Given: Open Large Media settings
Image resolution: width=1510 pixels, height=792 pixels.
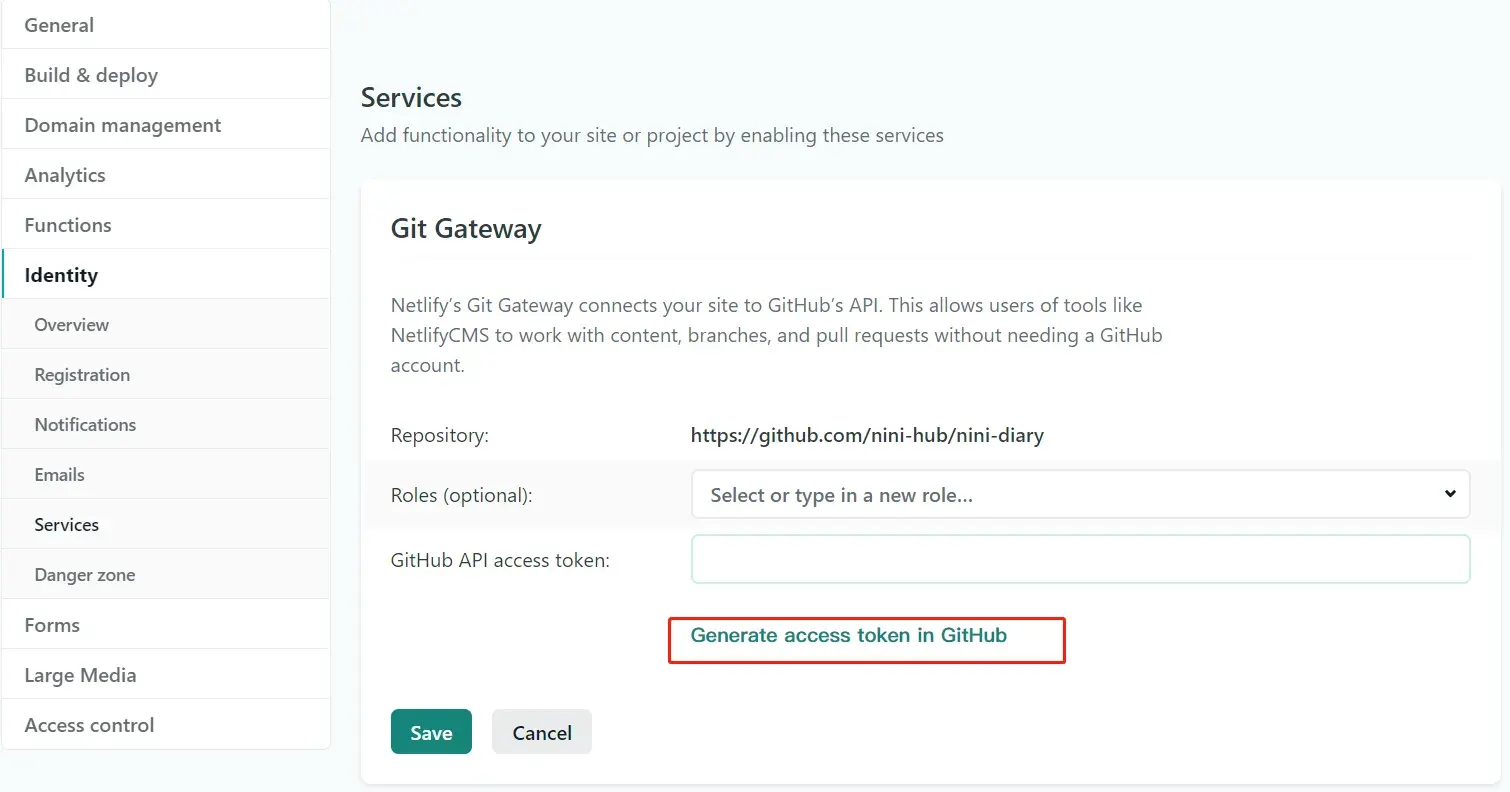Looking at the screenshot, I should pyautogui.click(x=165, y=675).
